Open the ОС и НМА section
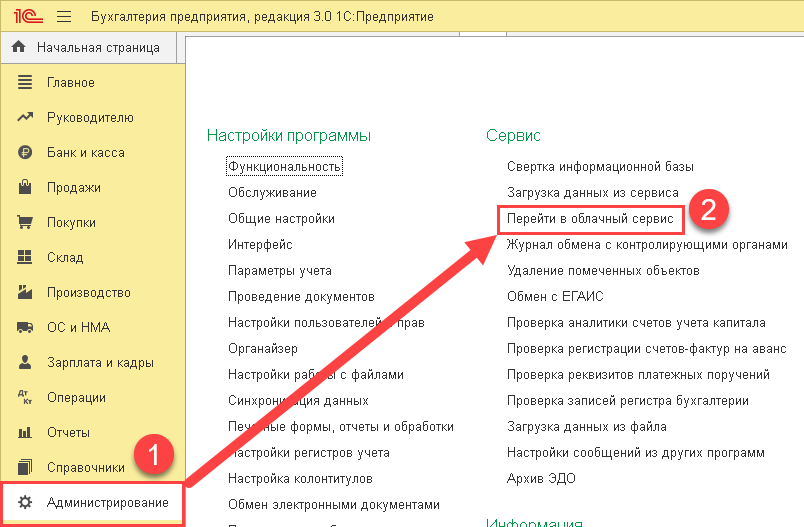The width and height of the screenshot is (804, 527). coord(78,328)
